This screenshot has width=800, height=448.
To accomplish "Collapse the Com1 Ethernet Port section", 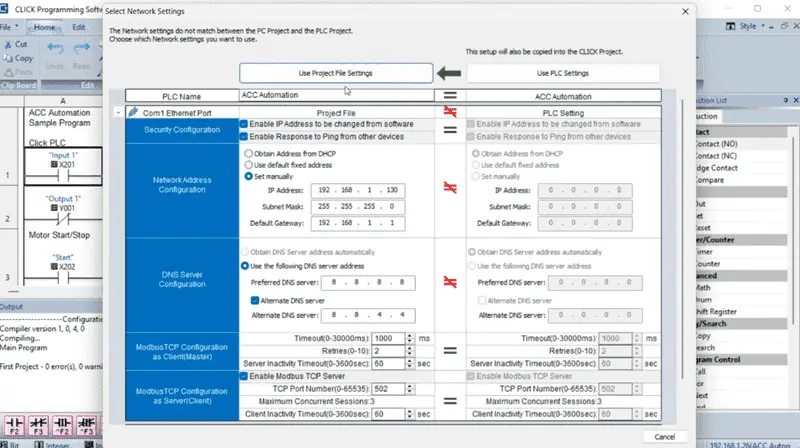I will tap(118, 112).
